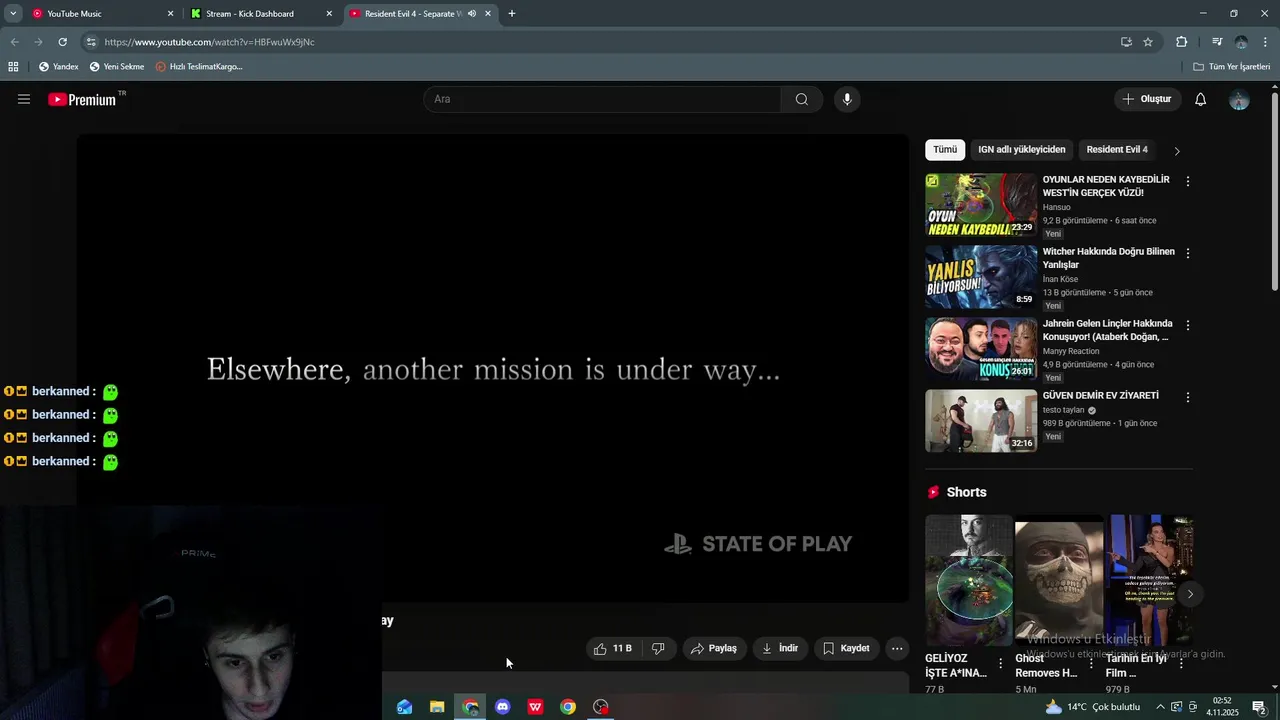
Task: View site information icon in address bar
Action: (91, 42)
